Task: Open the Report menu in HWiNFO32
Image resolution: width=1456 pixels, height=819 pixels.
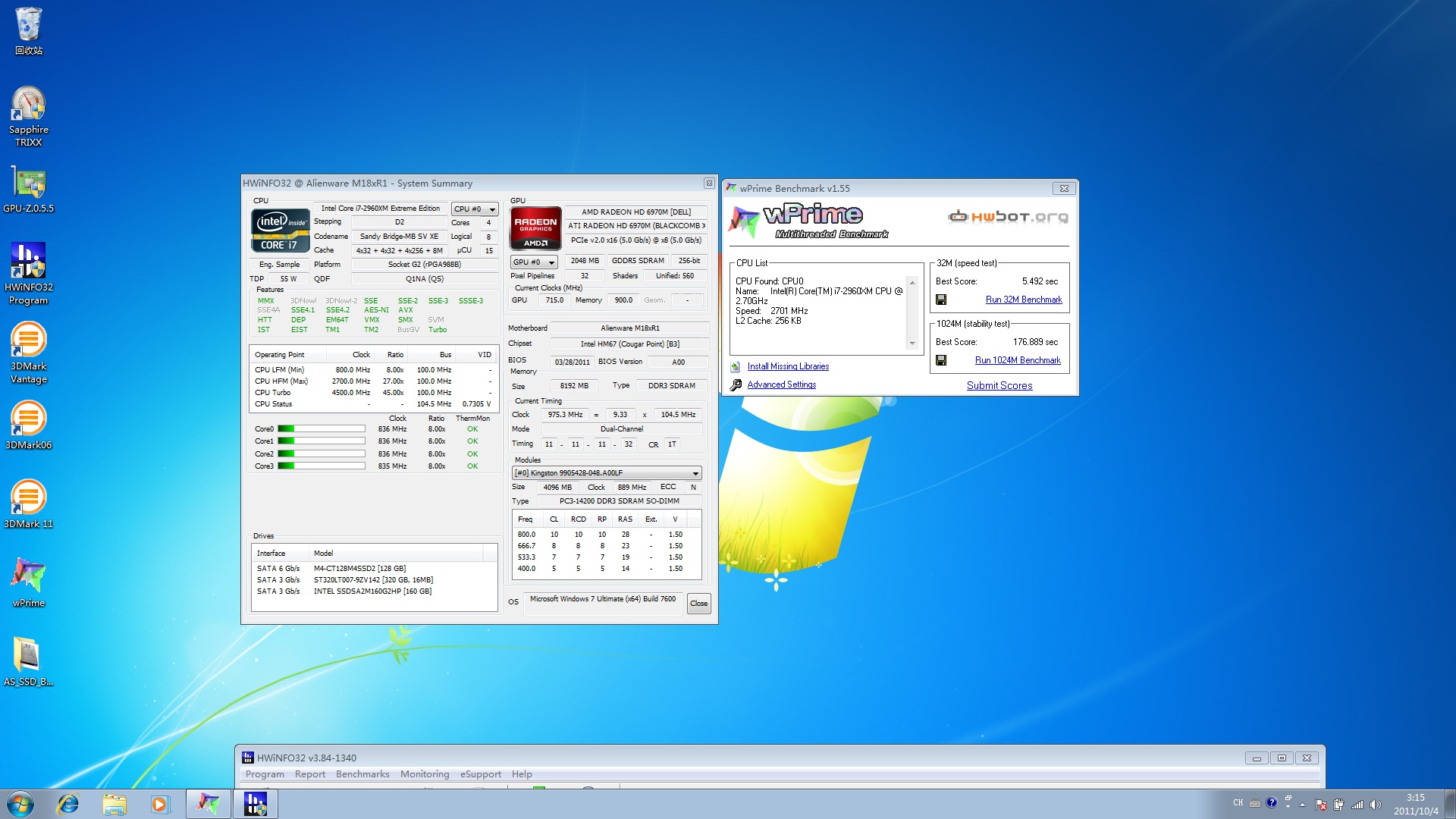Action: coord(310,774)
